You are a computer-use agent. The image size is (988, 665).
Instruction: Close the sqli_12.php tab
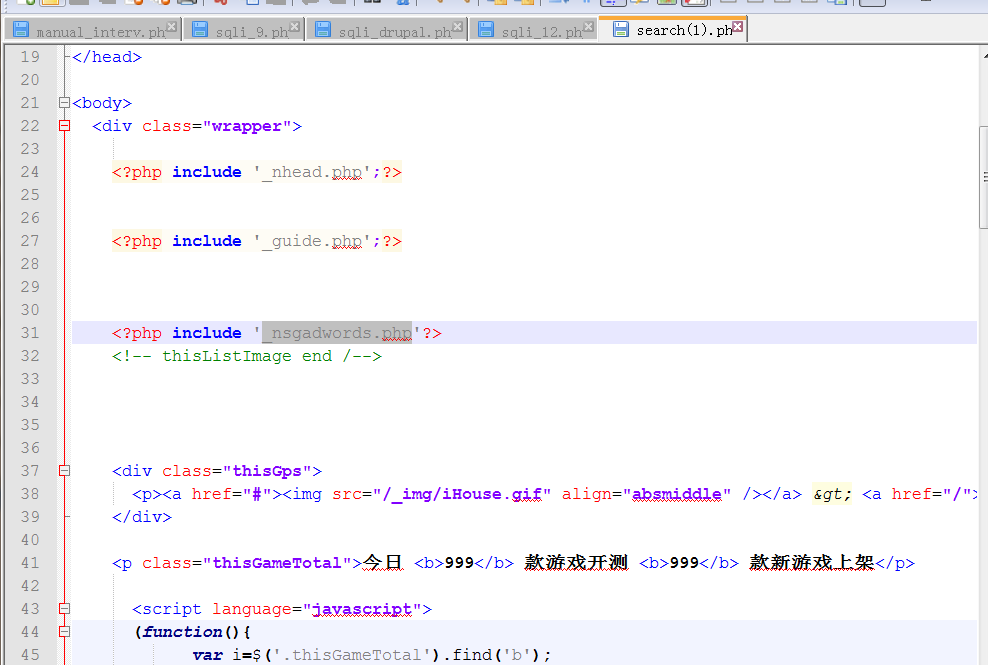589,26
